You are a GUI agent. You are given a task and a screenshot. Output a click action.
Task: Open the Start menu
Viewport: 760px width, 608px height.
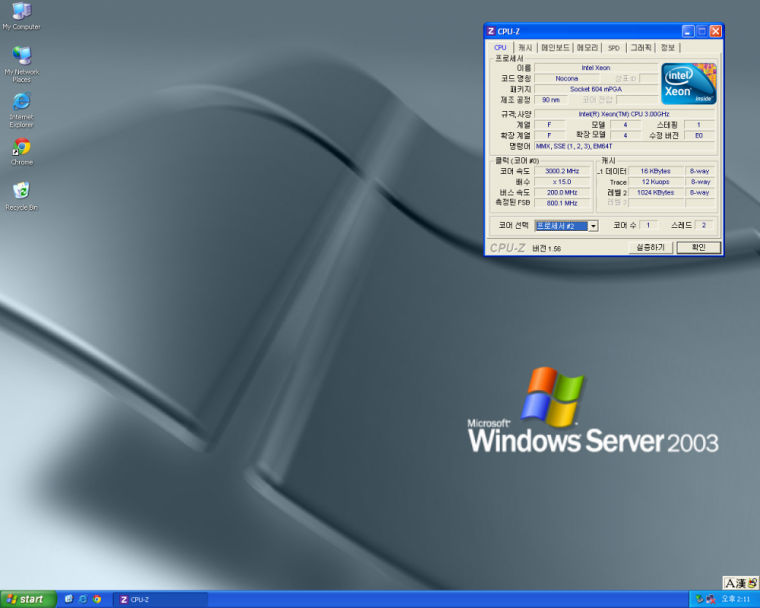tap(28, 599)
